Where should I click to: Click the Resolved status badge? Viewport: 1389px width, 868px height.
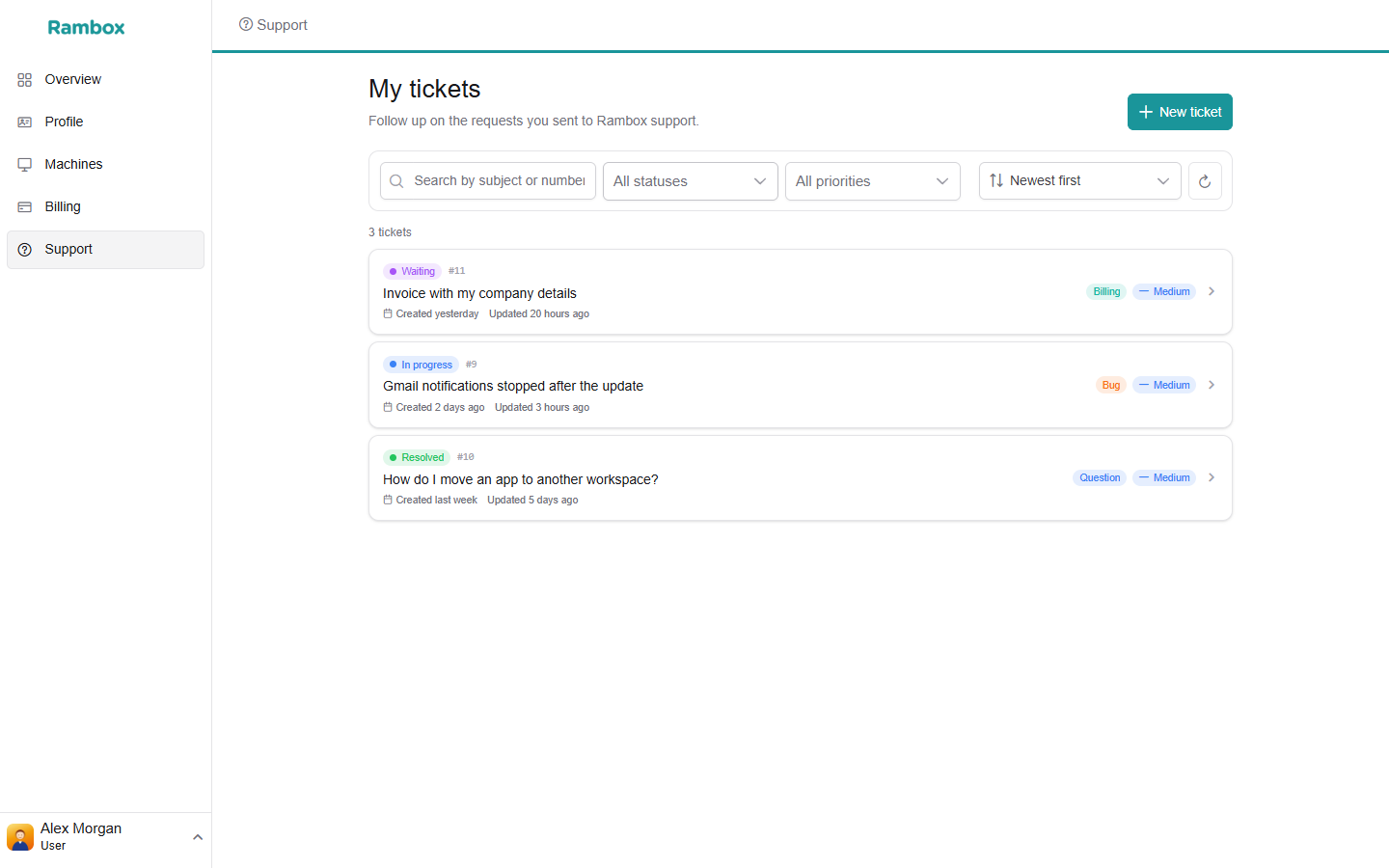click(417, 457)
